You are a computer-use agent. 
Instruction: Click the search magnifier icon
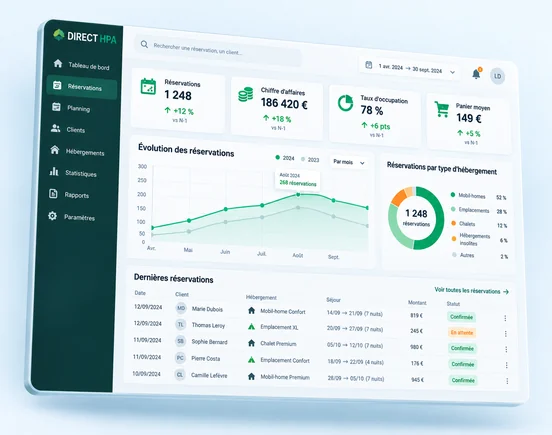[144, 44]
